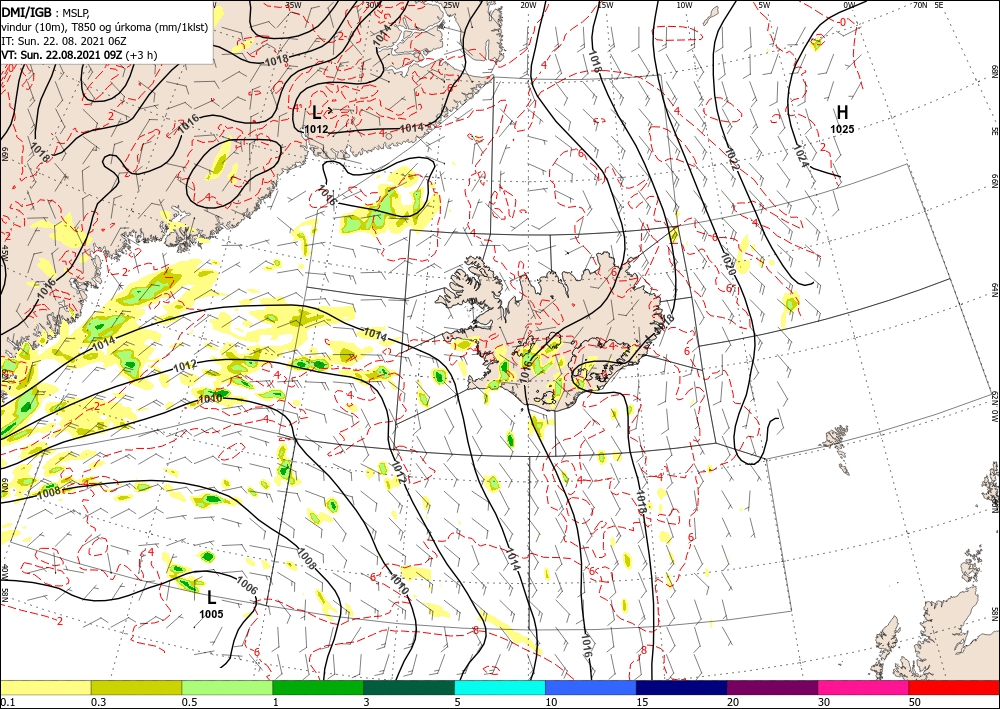Click the 1022 isobar label

pyautogui.click(x=733, y=159)
